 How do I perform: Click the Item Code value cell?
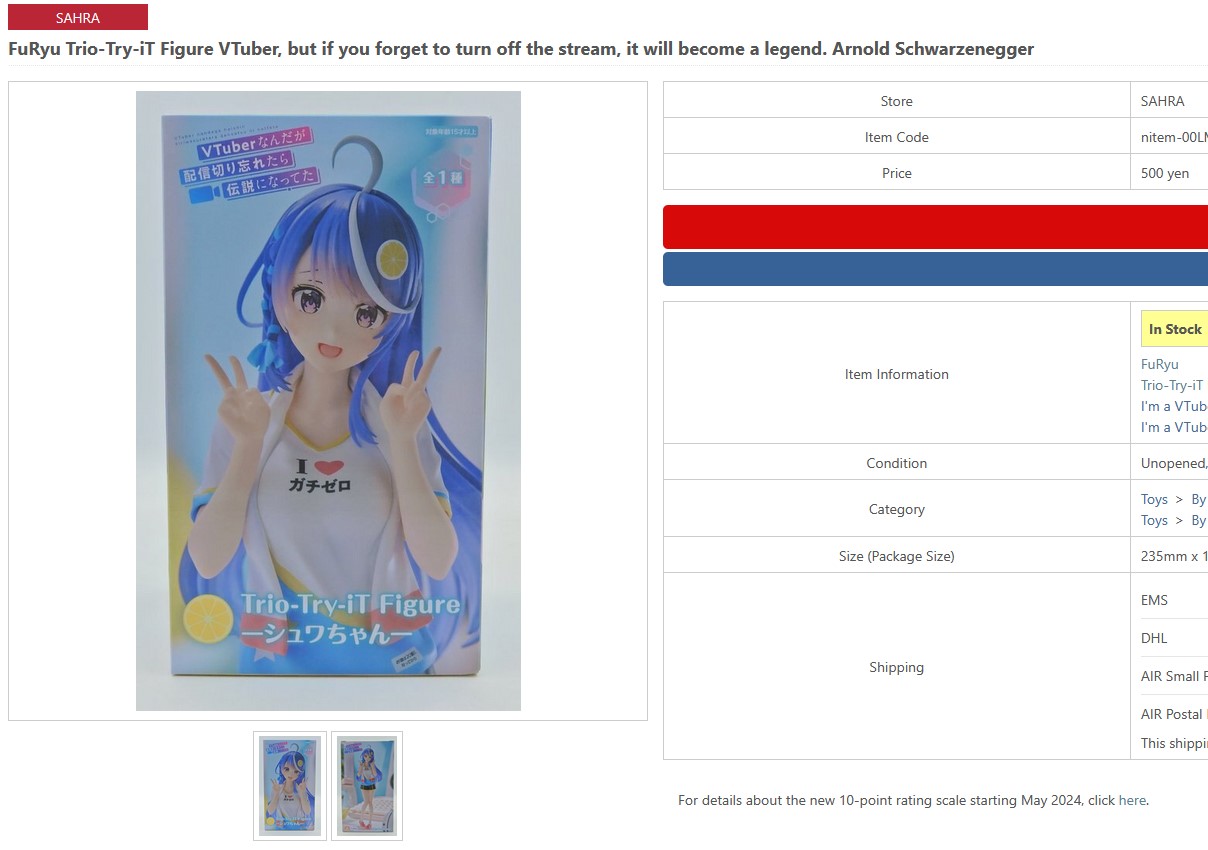pyautogui.click(x=1169, y=137)
